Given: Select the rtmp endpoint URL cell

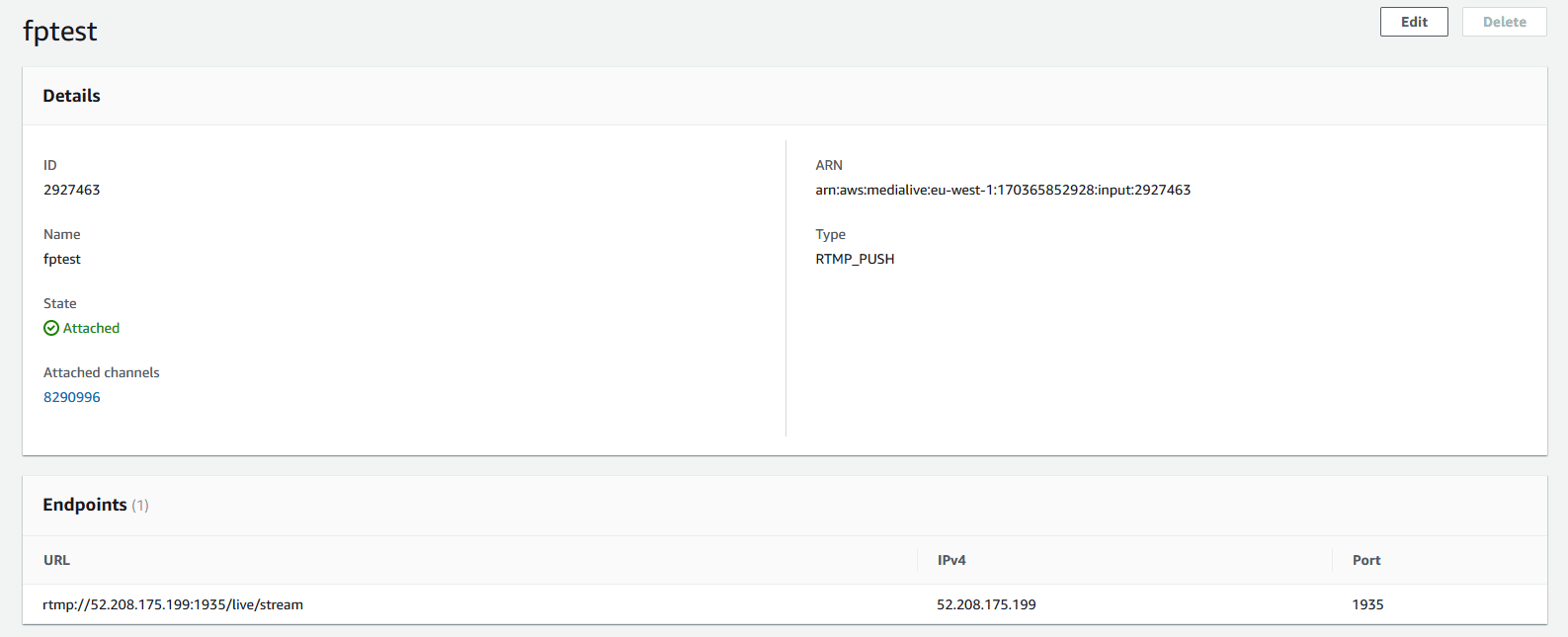Looking at the screenshot, I should click(173, 604).
